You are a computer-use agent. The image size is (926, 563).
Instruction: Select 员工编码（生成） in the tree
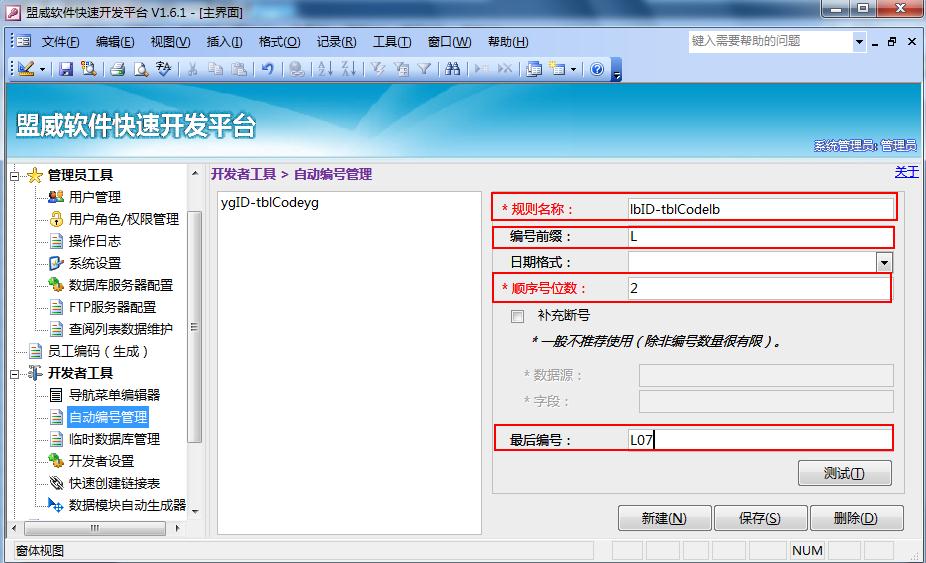click(x=97, y=352)
